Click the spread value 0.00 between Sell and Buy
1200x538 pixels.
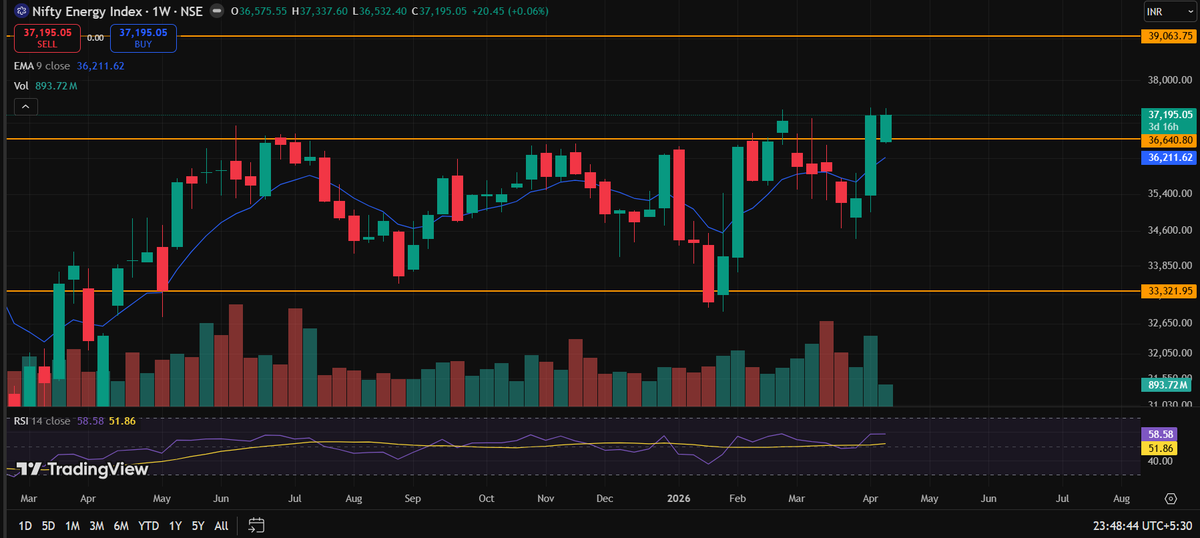tap(95, 37)
